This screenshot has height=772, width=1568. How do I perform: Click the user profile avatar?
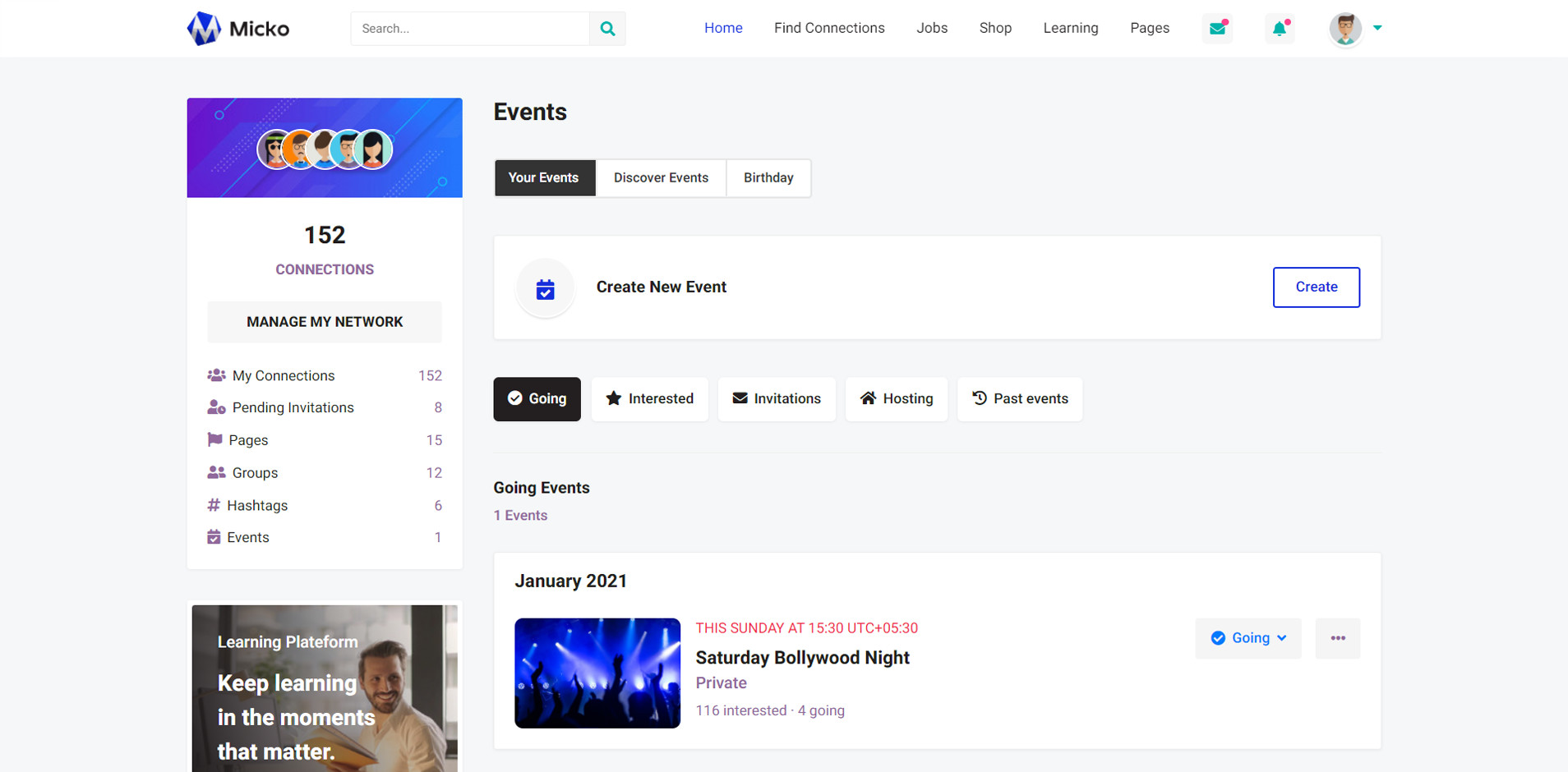tap(1345, 29)
